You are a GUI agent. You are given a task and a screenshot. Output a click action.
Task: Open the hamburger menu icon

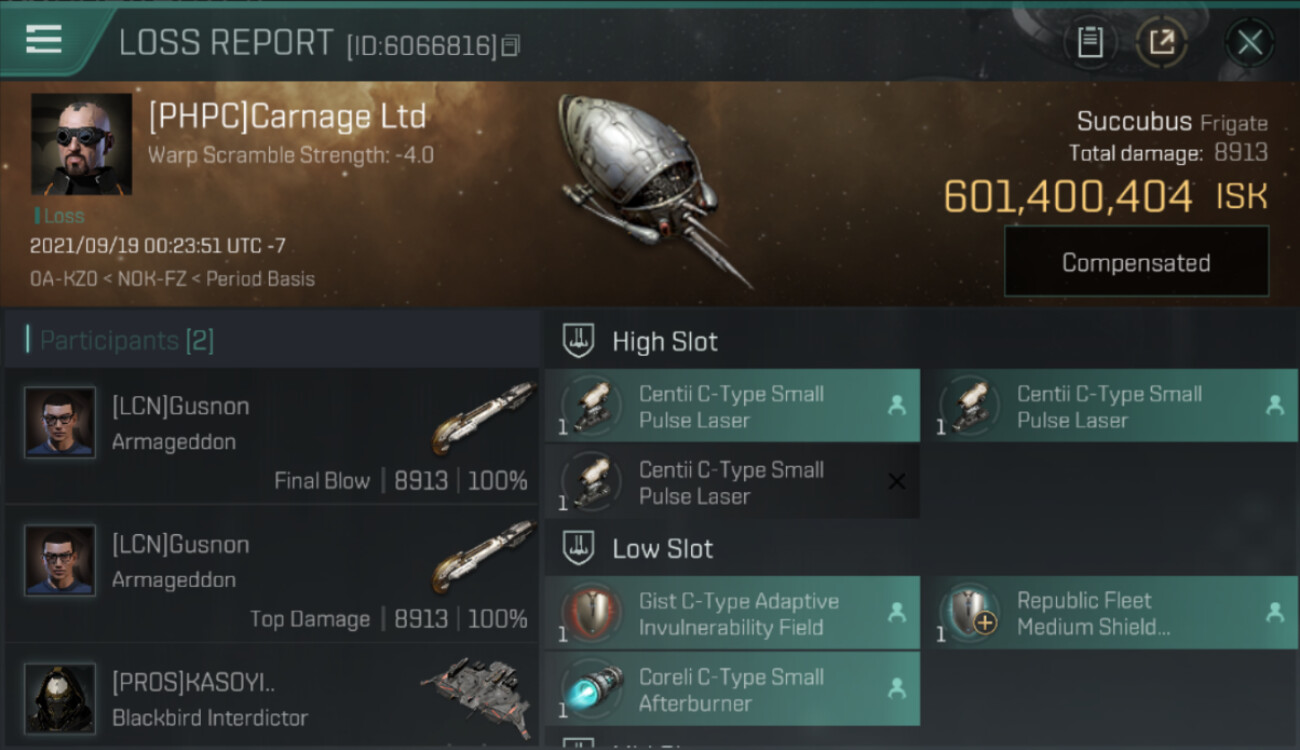click(x=44, y=40)
